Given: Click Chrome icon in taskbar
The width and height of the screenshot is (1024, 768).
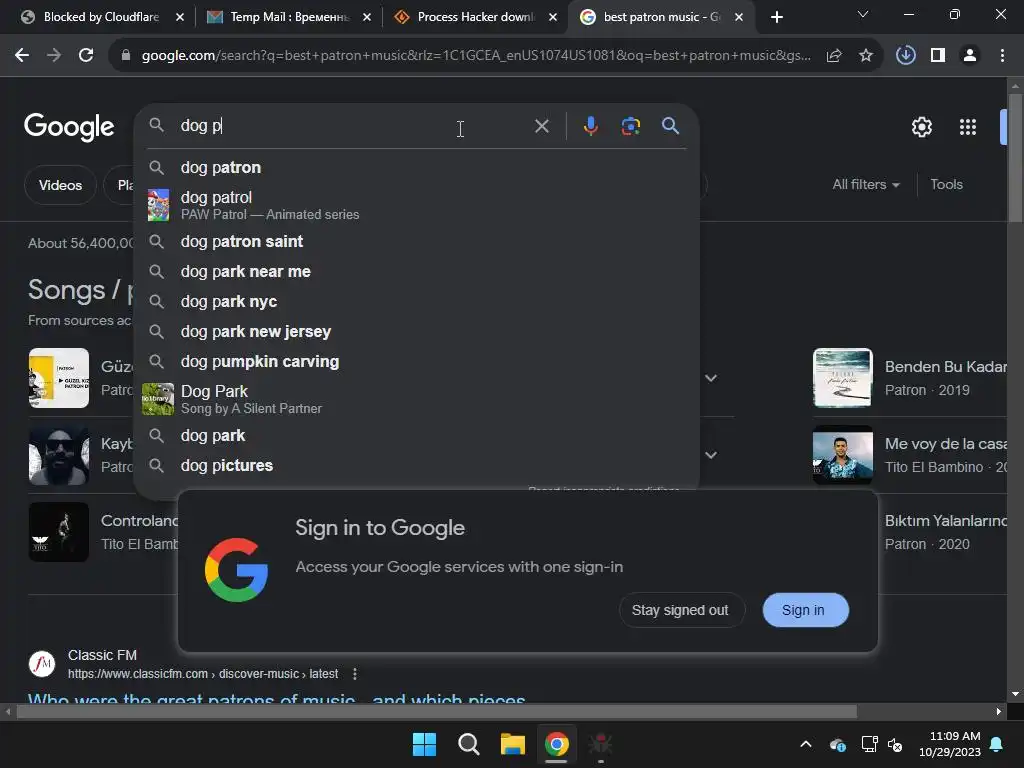Looking at the screenshot, I should click(556, 744).
